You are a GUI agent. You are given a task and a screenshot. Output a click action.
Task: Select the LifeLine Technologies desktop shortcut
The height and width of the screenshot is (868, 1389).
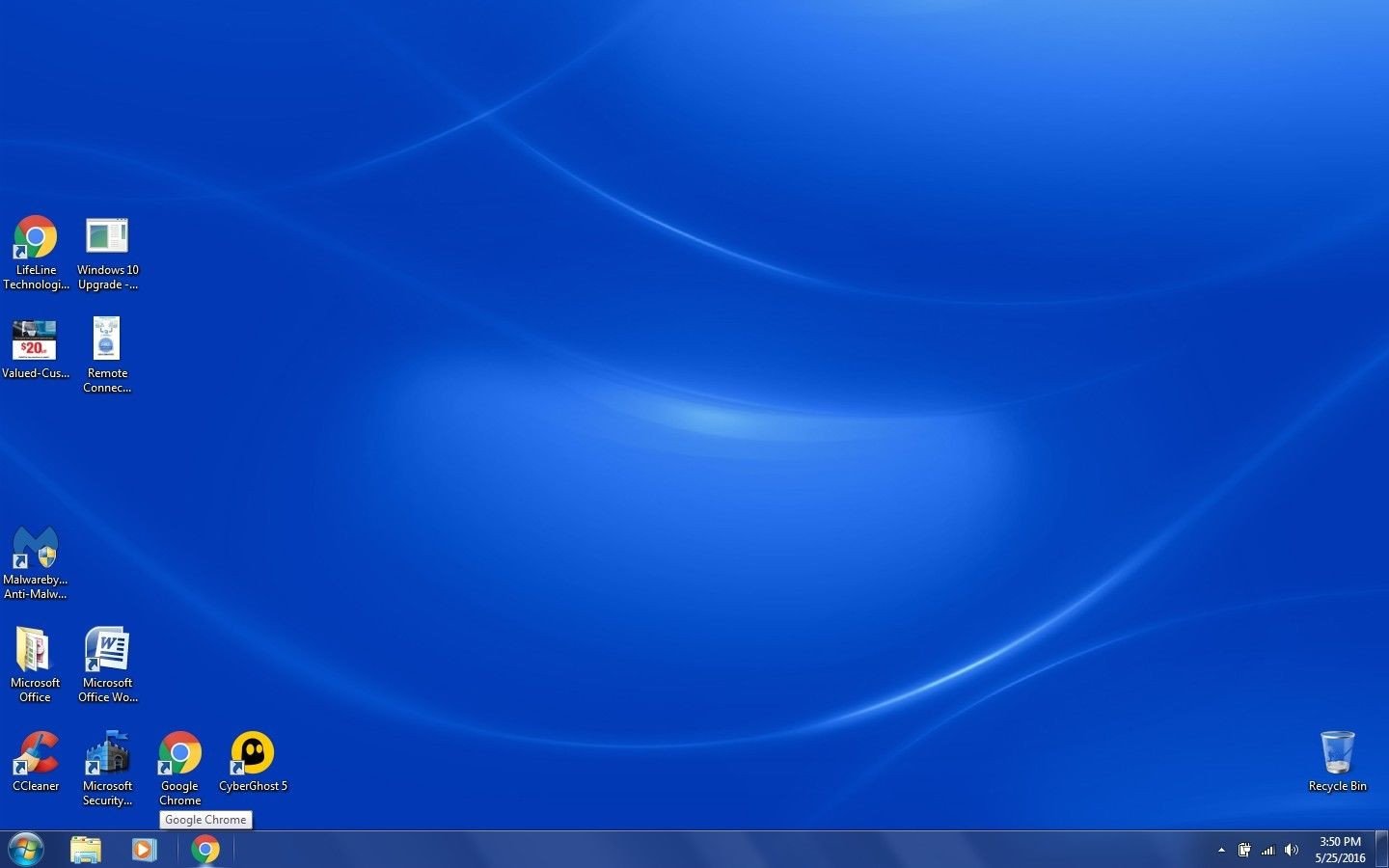pos(36,238)
